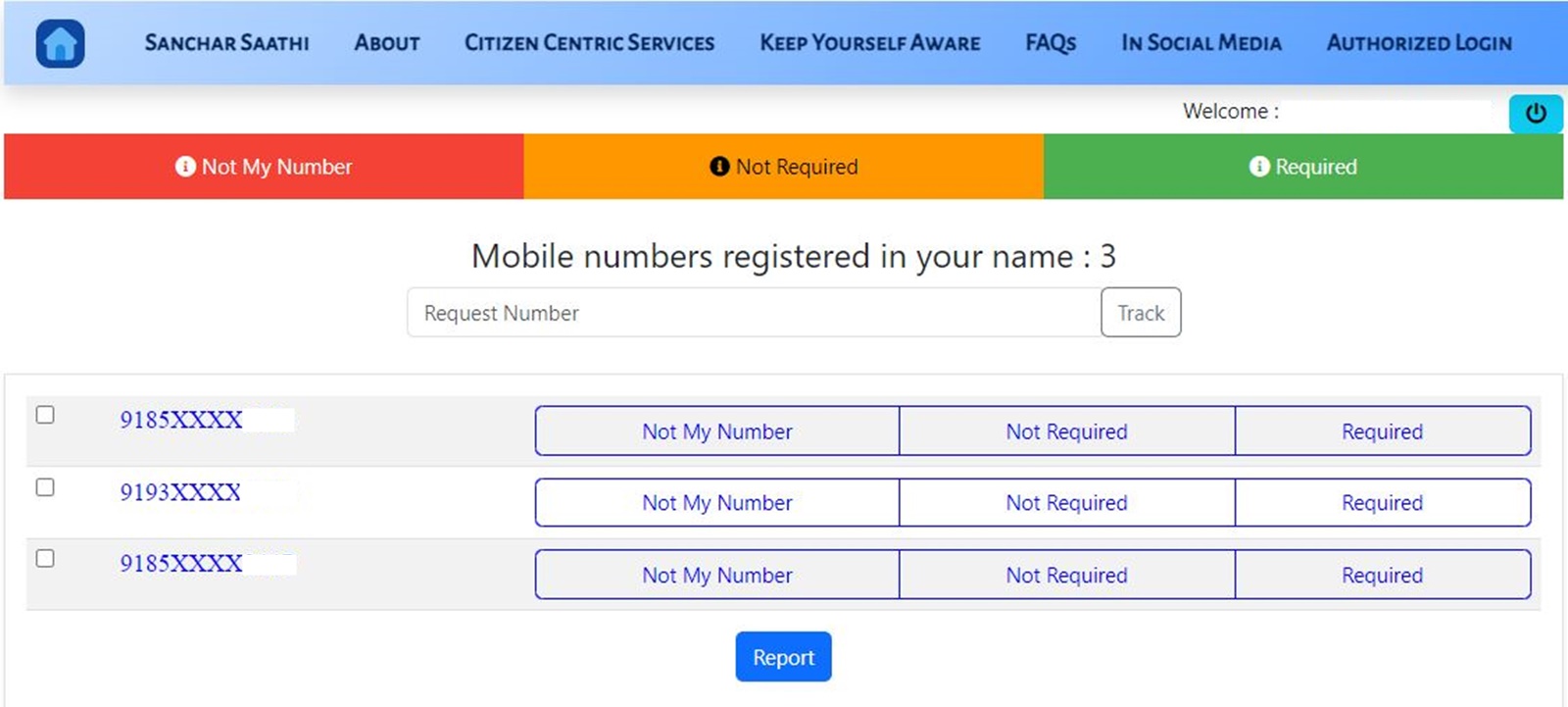
Task: Open the FAQs page
Action: 1050,43
